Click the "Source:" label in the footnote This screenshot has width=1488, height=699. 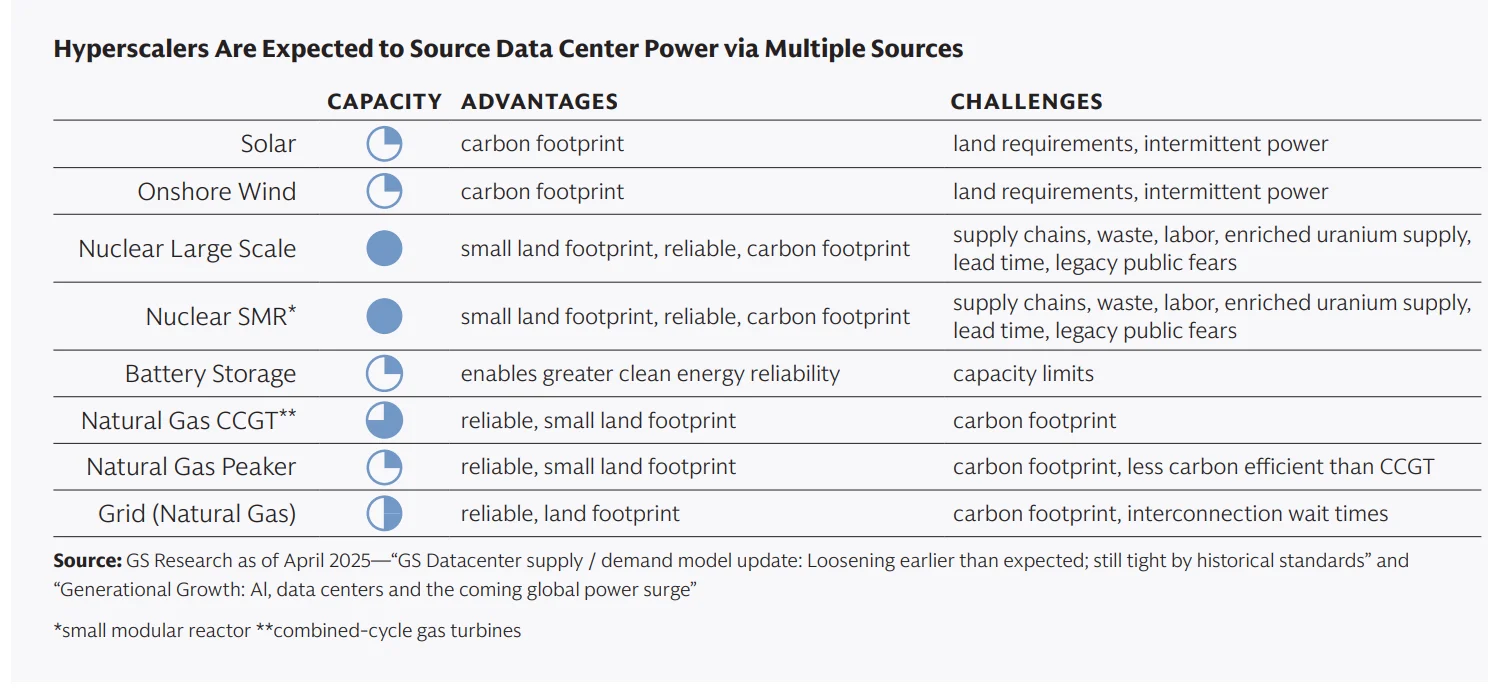pos(88,560)
